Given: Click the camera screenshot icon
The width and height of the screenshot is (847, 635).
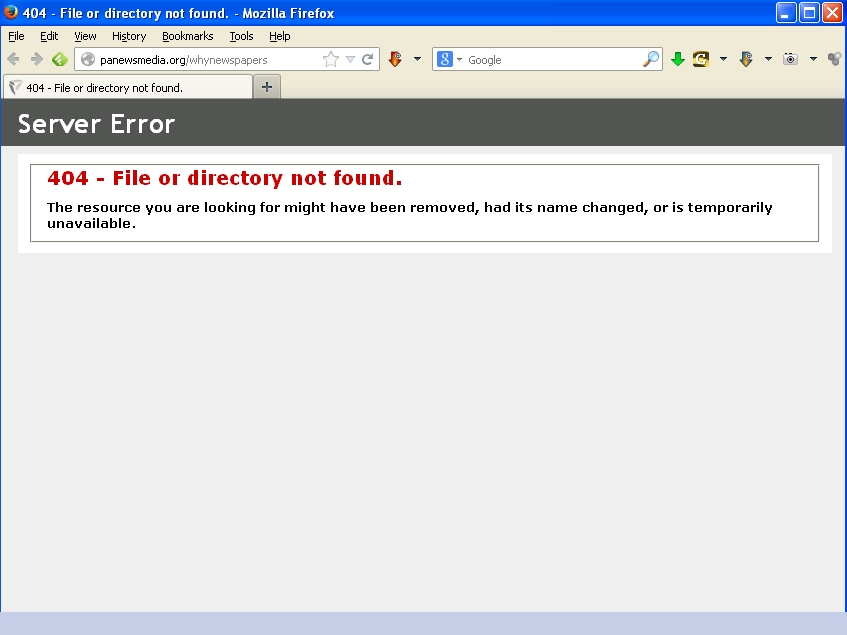Looking at the screenshot, I should 790,59.
